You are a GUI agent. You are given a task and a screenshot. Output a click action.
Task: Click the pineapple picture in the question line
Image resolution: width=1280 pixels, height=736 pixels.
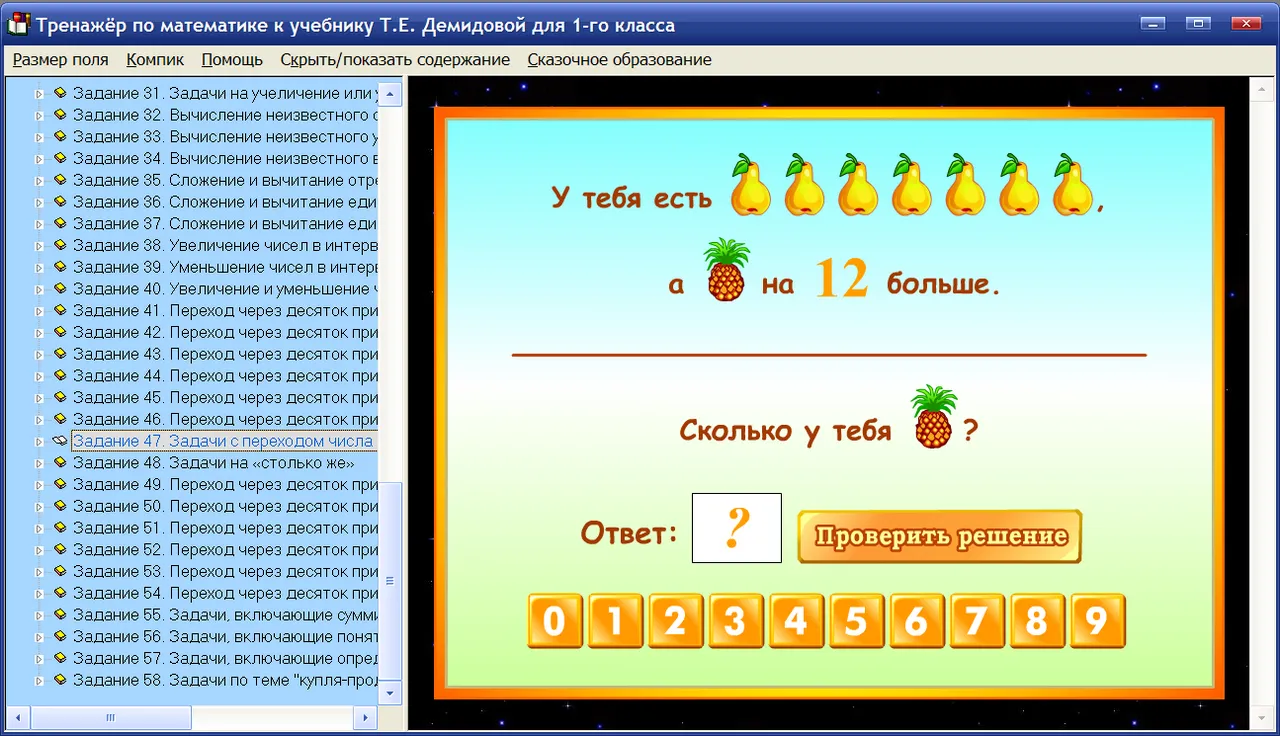(933, 417)
